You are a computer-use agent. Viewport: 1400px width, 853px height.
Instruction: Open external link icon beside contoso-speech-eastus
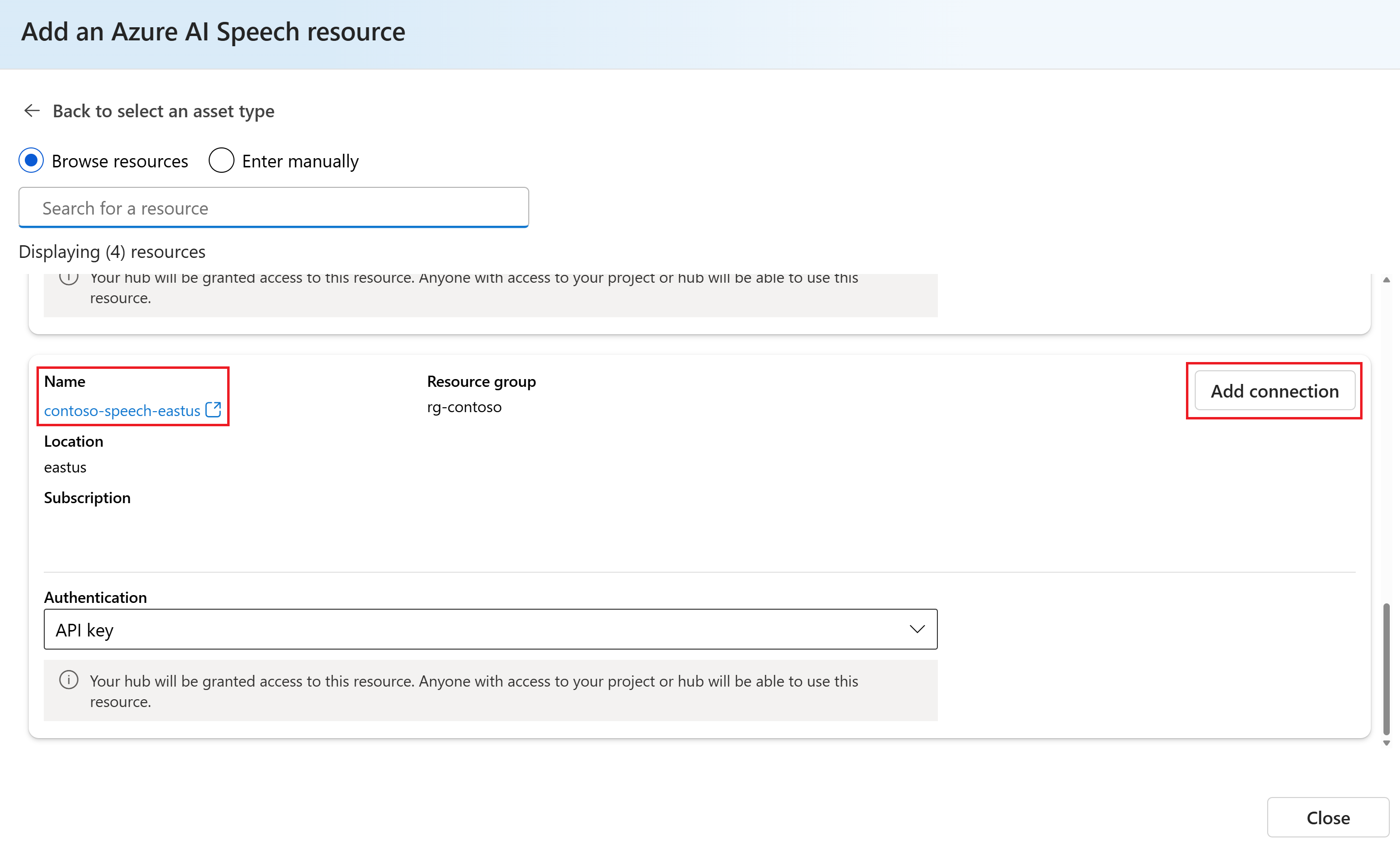(x=213, y=410)
